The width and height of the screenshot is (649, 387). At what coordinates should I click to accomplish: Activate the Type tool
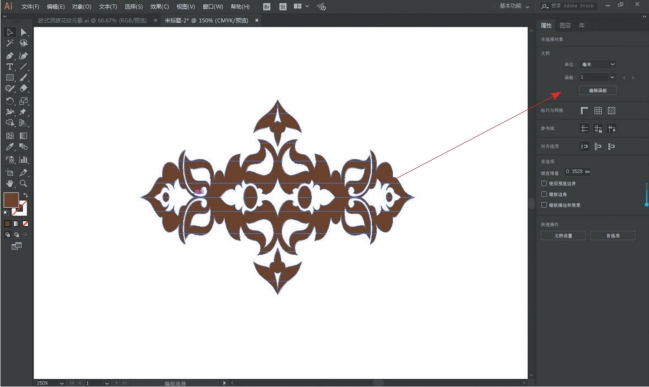click(x=10, y=66)
